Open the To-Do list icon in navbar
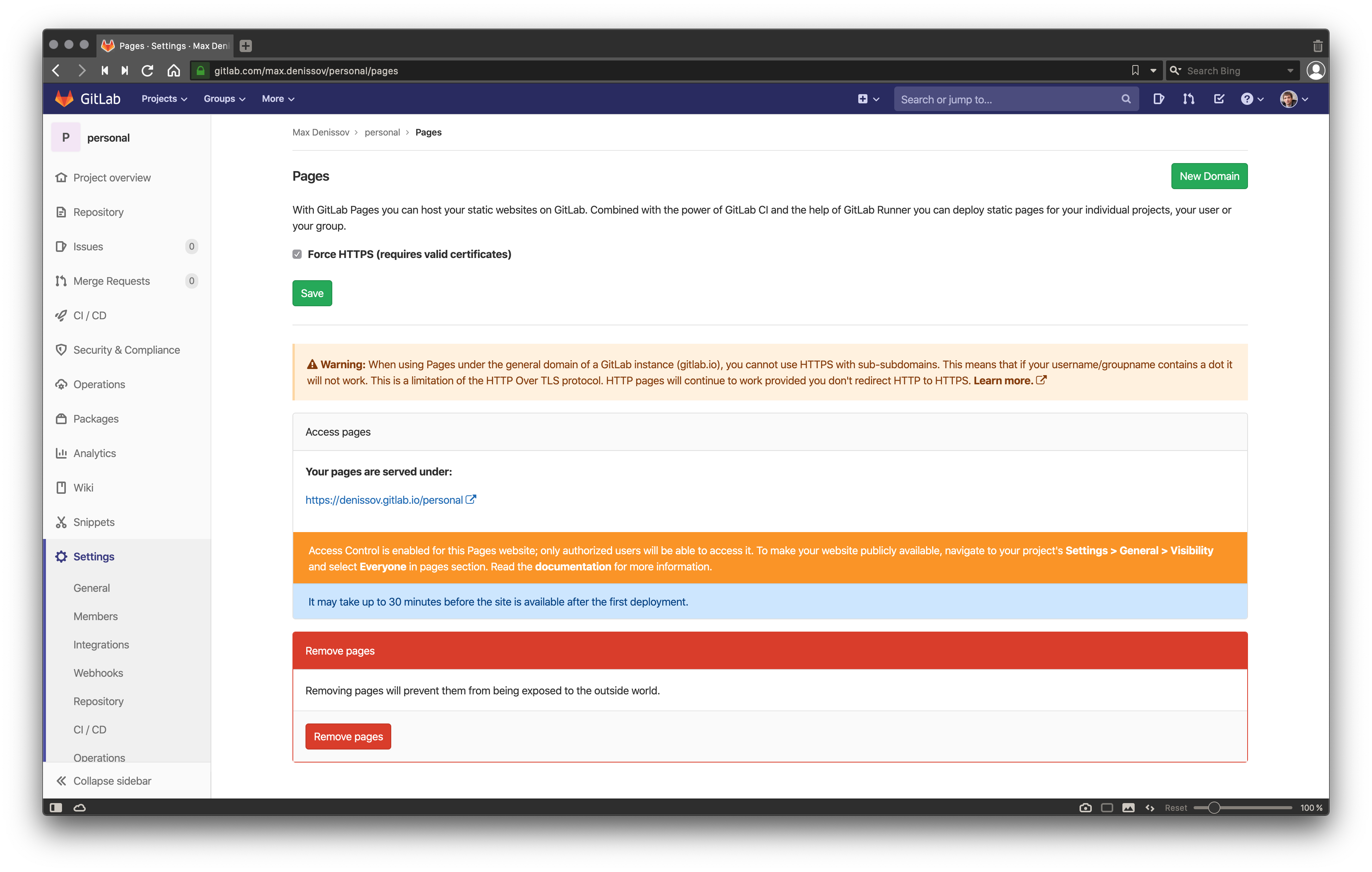This screenshot has height=872, width=1372. tap(1219, 99)
